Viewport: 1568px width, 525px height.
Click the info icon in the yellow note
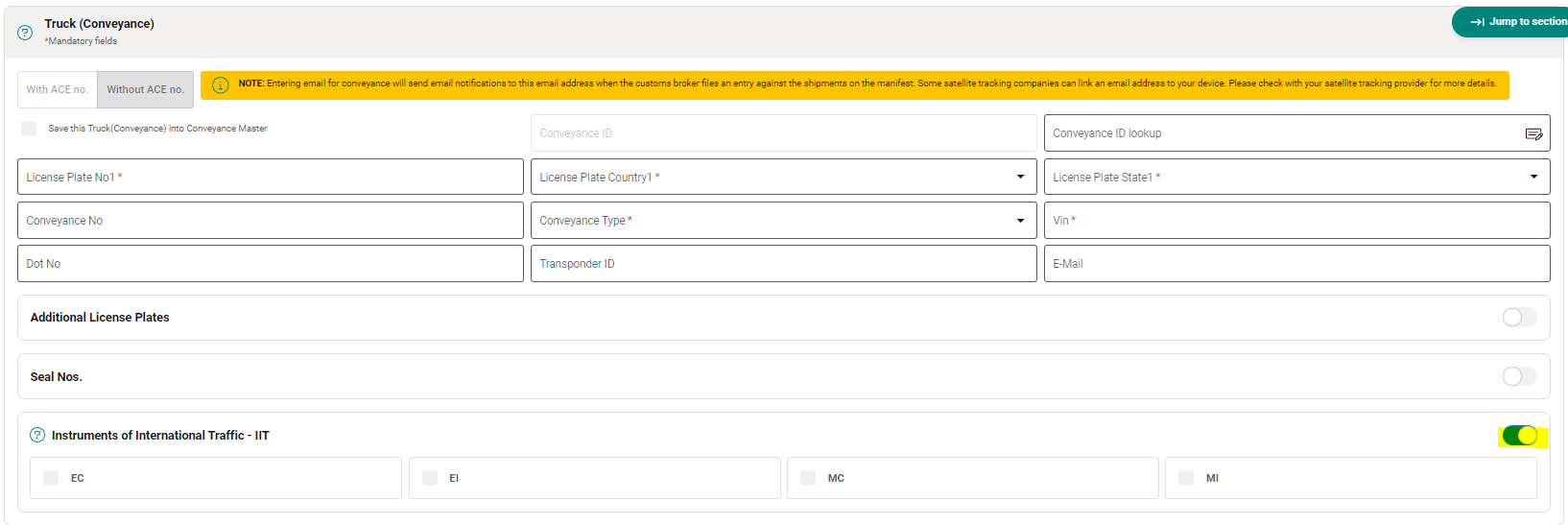point(220,84)
